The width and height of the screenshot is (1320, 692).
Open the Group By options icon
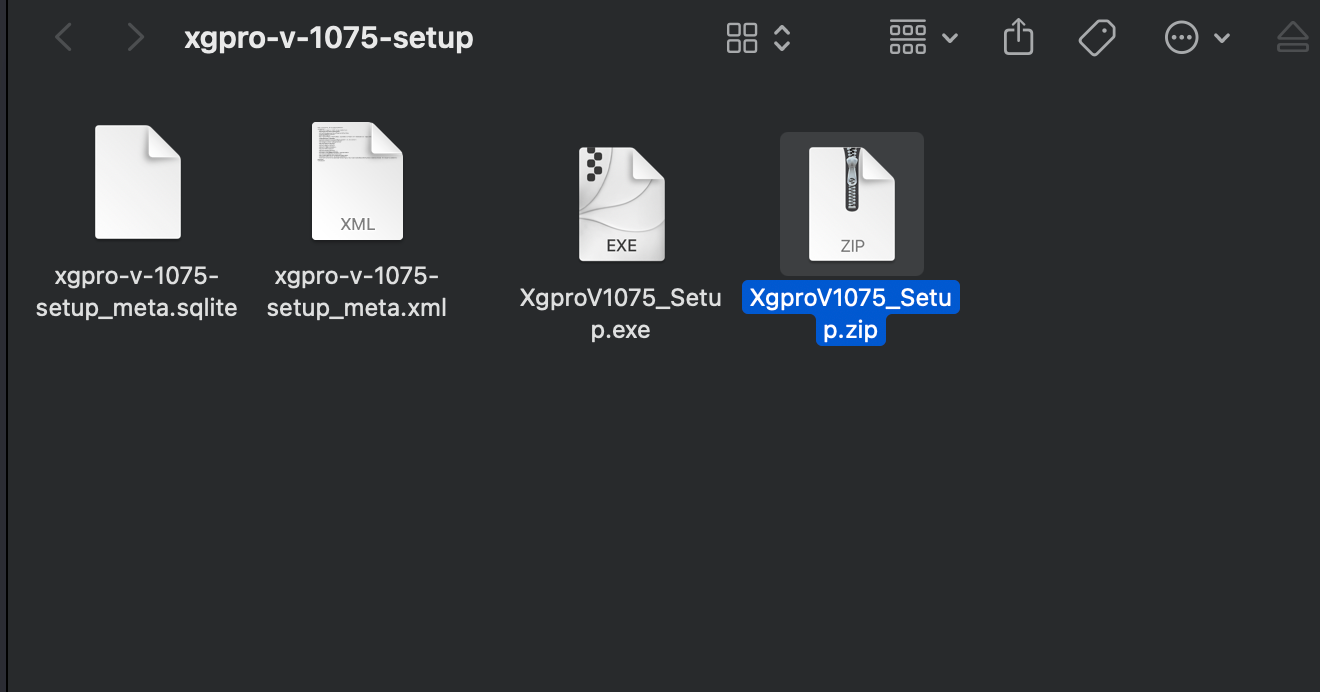(907, 38)
